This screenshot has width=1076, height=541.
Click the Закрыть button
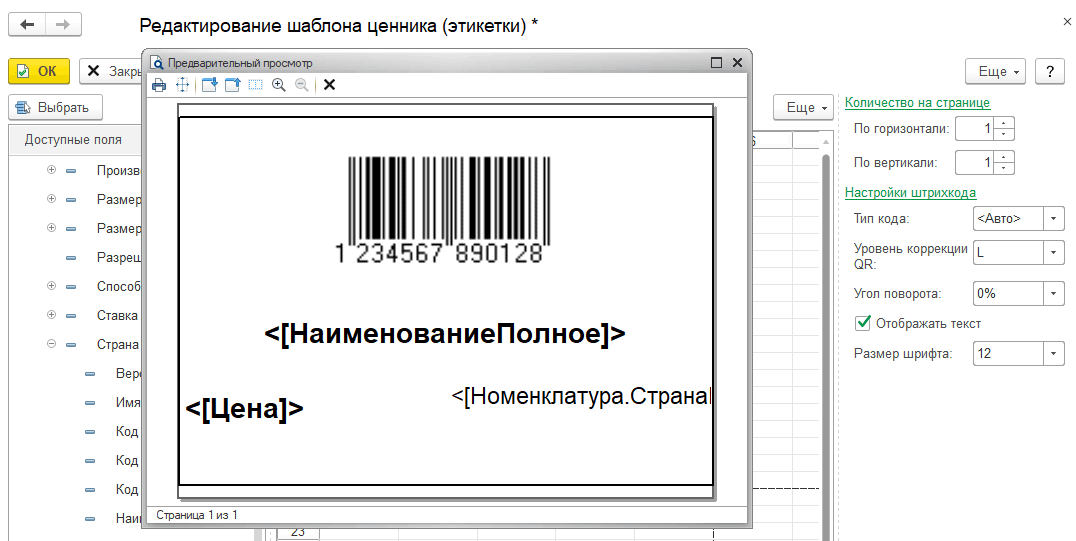111,71
